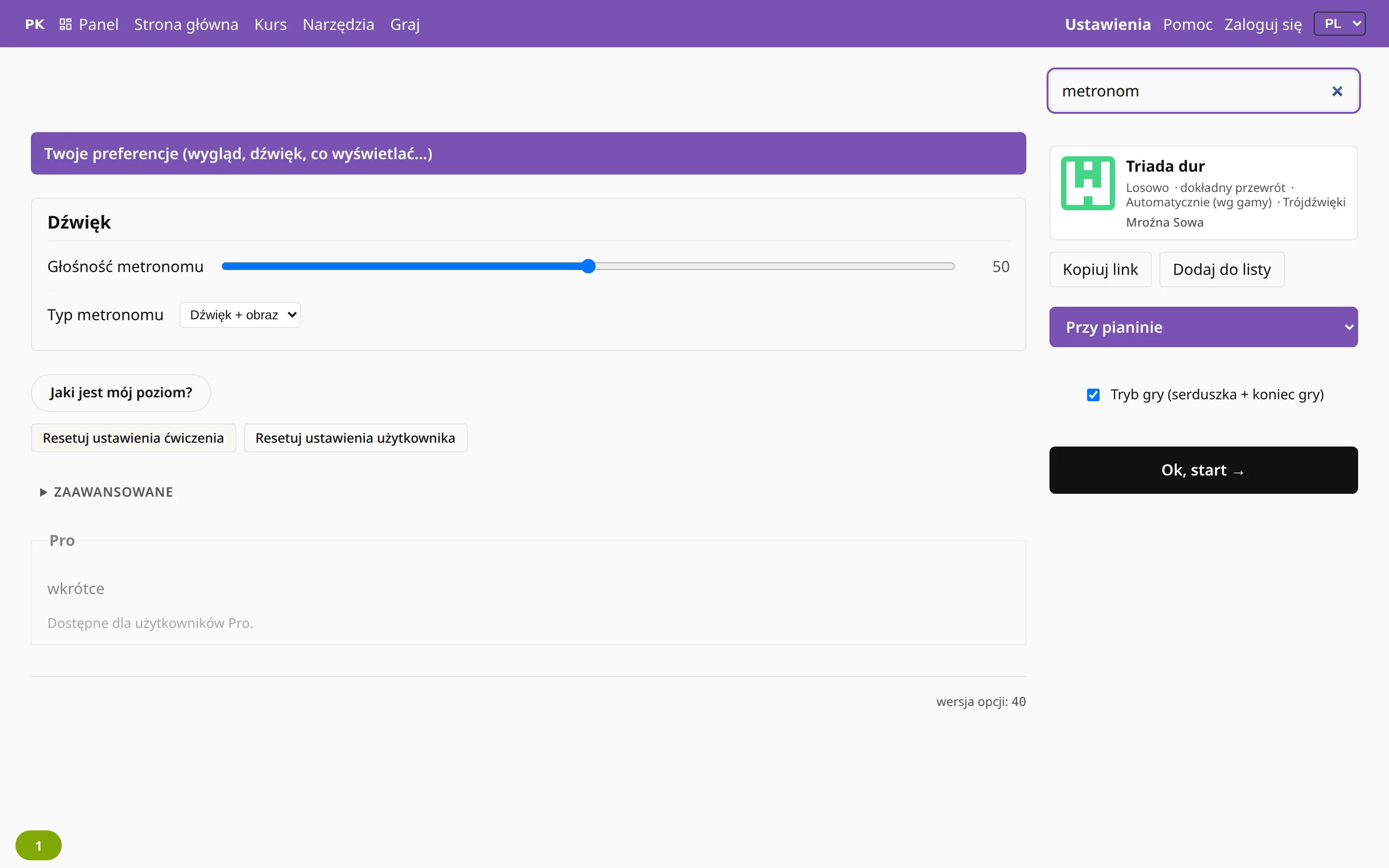Open the Pomoc link
This screenshot has height=868, width=1389.
tap(1187, 24)
